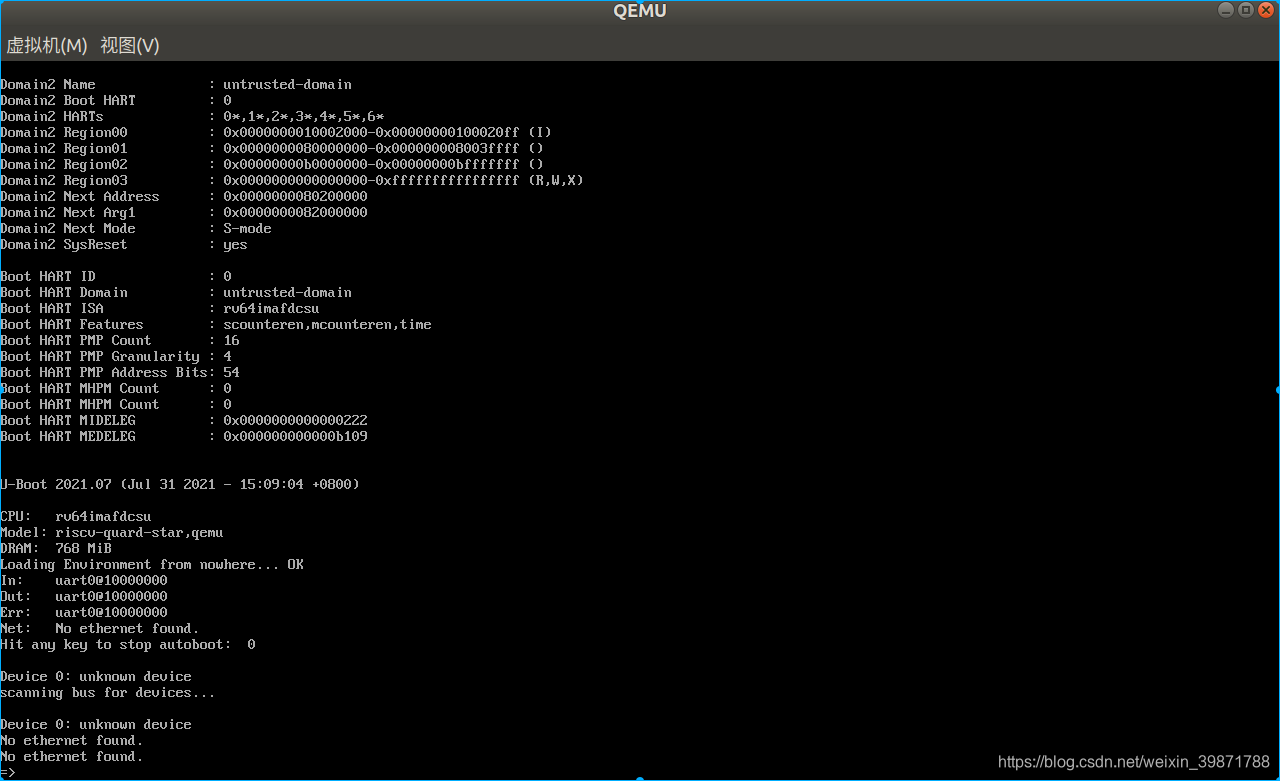Click the '=>' U-Boot prompt line

[x=8, y=773]
